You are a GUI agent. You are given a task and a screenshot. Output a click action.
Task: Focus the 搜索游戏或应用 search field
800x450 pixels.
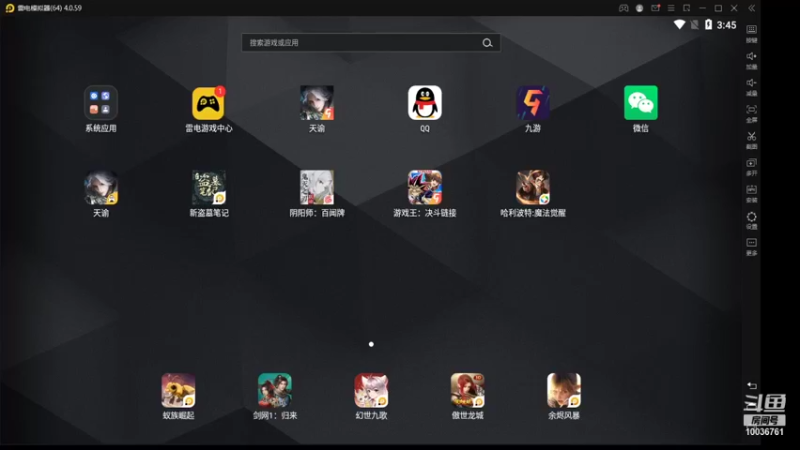pyautogui.click(x=370, y=43)
